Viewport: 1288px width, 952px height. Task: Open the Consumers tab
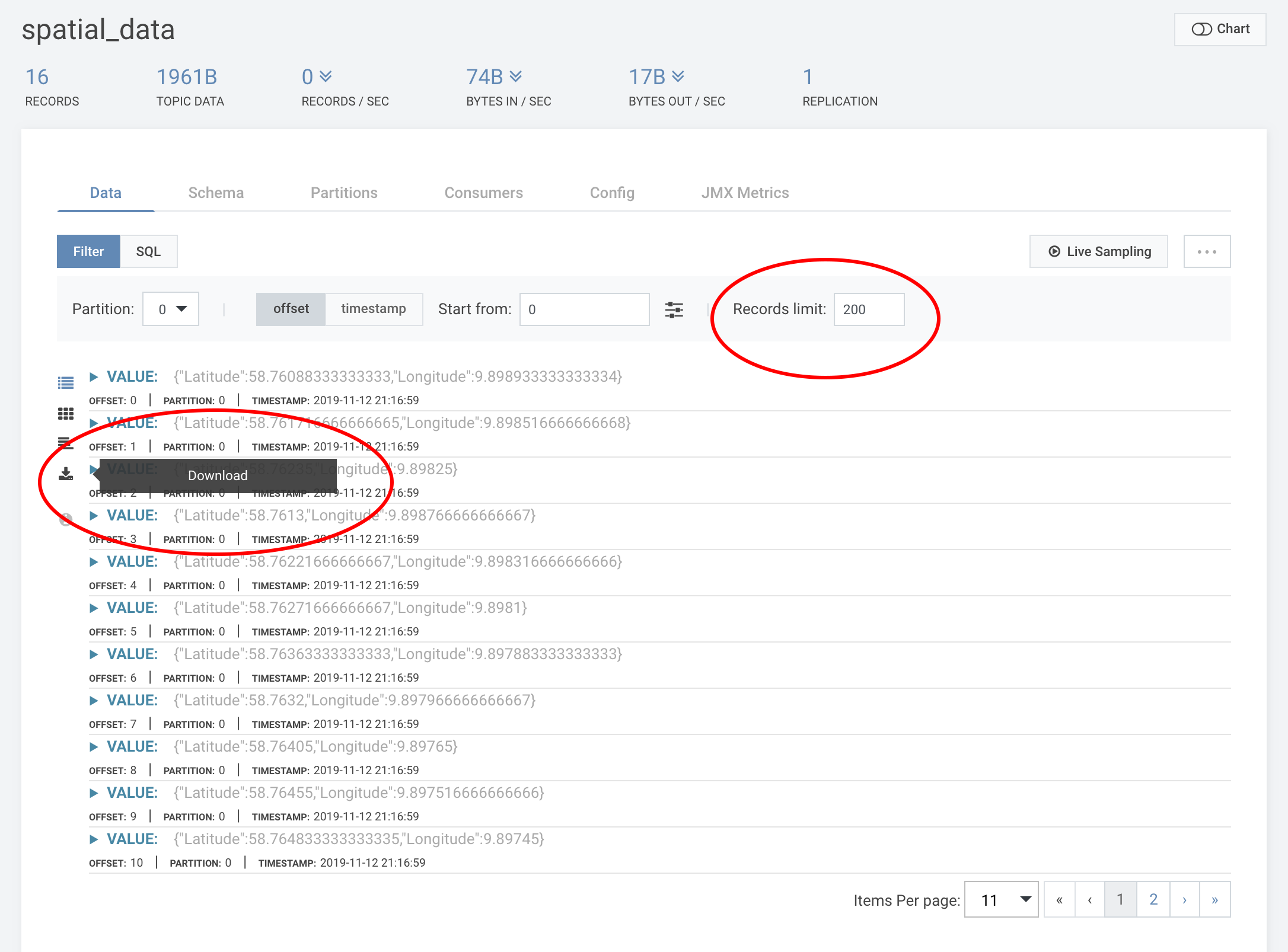(x=484, y=193)
